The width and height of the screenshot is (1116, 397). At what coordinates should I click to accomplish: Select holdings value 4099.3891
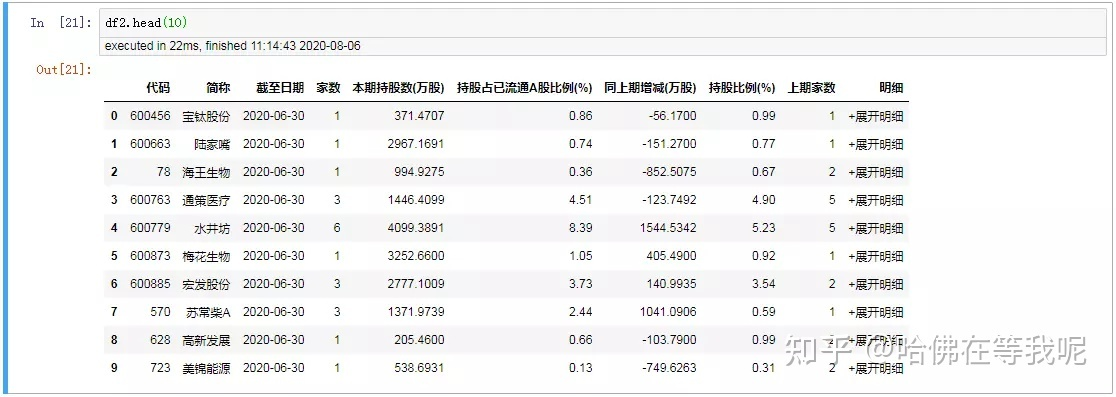416,228
